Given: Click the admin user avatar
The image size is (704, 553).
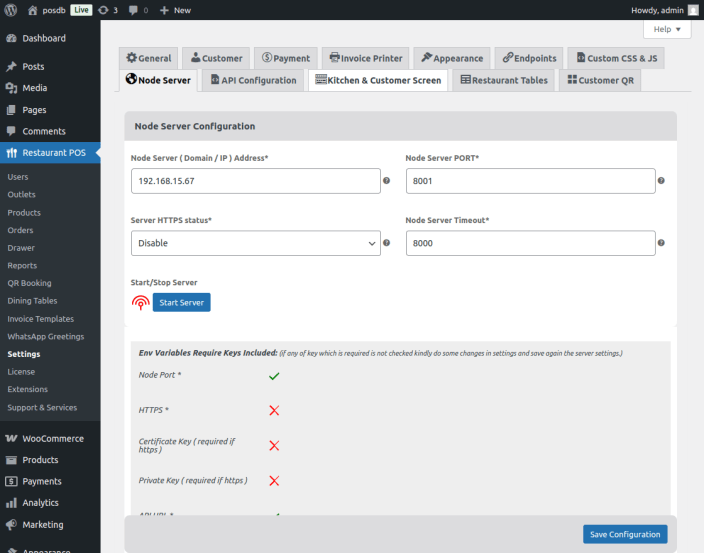Looking at the screenshot, I should tap(693, 10).
